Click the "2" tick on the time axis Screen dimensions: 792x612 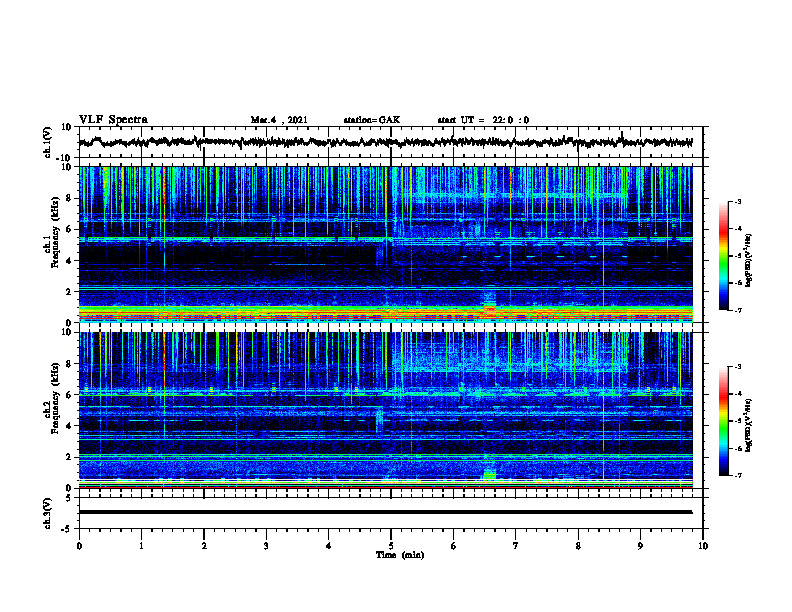click(204, 546)
